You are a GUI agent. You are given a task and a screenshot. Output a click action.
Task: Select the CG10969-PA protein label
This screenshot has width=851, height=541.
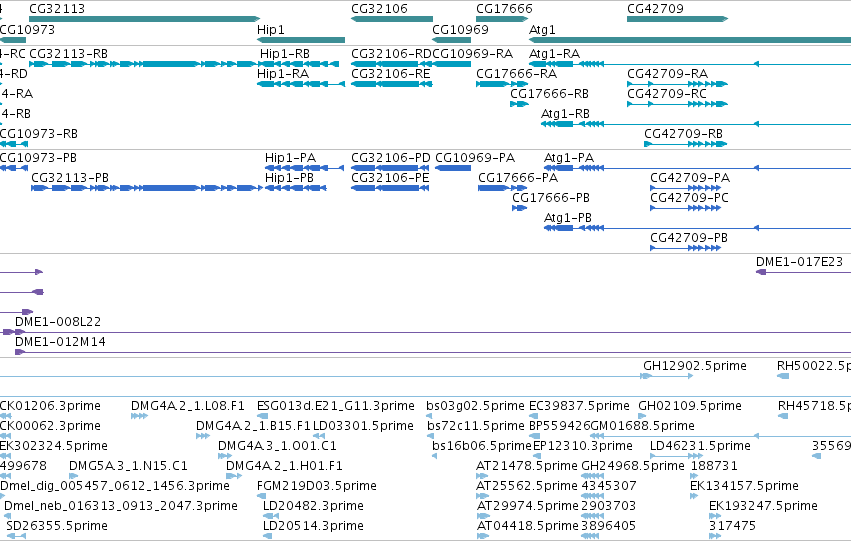(475, 158)
